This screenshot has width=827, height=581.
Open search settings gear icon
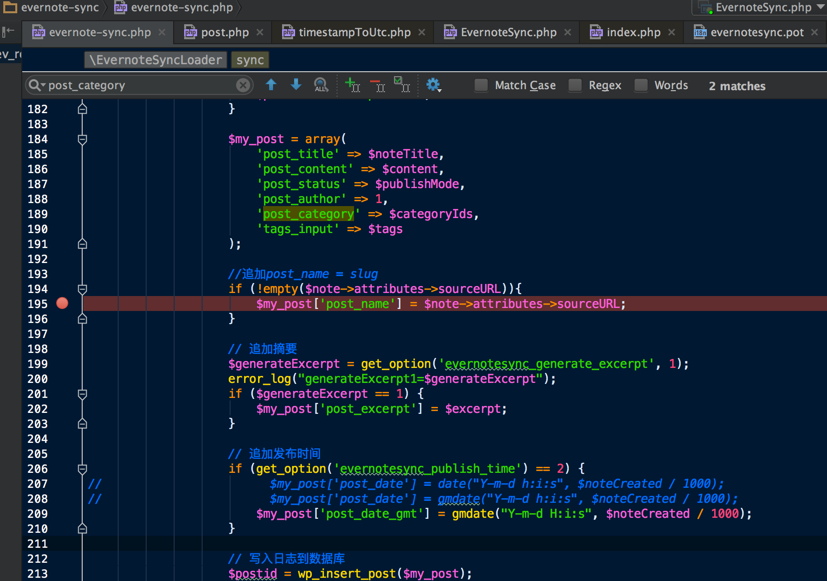pyautogui.click(x=433, y=85)
